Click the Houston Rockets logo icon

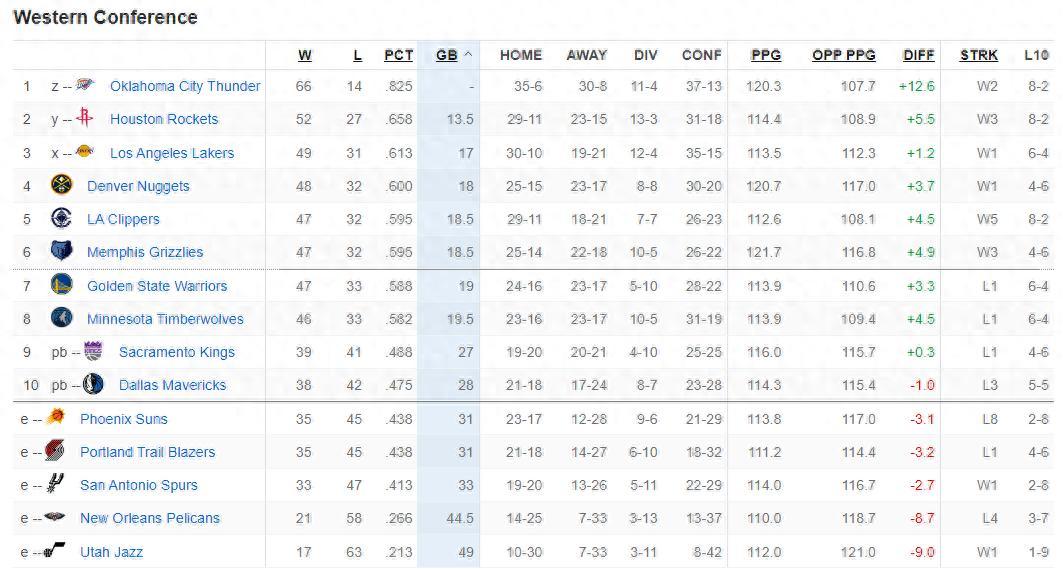click(85, 119)
